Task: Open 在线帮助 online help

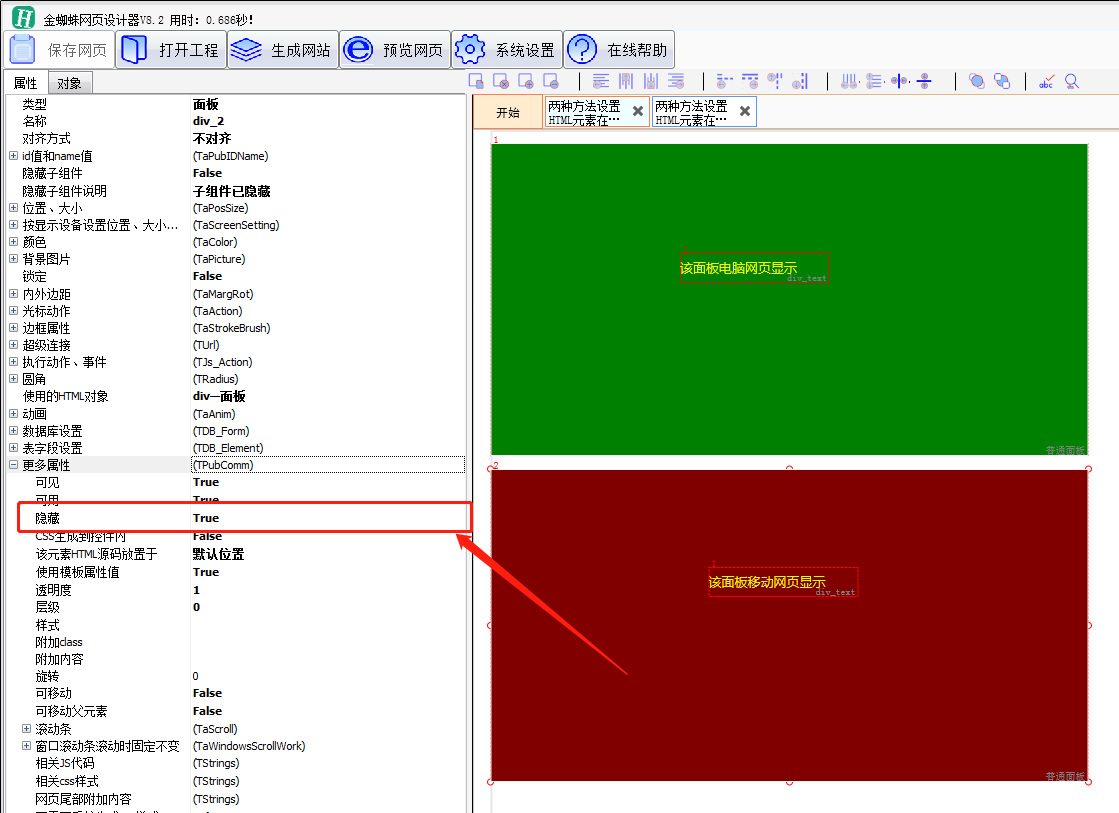Action: tap(619, 50)
